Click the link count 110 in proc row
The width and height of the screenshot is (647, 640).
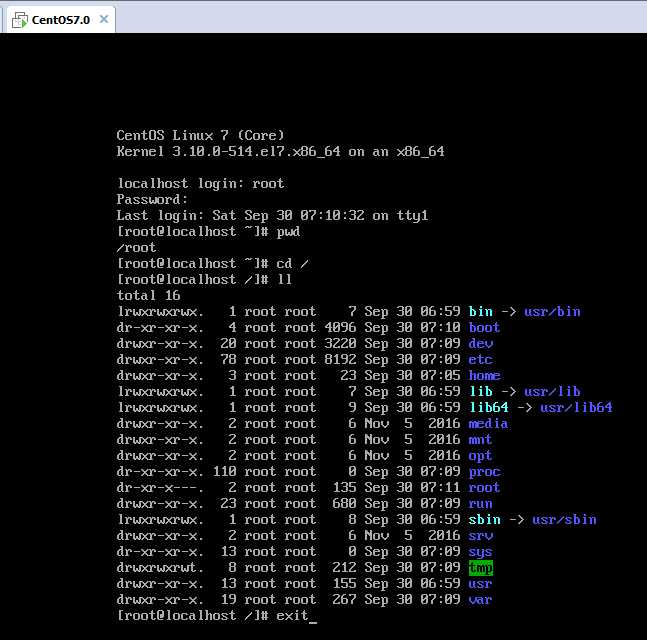(x=224, y=471)
